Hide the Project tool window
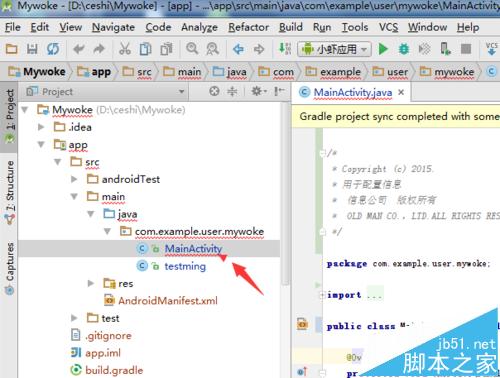This screenshot has width=500, height=378. point(279,91)
